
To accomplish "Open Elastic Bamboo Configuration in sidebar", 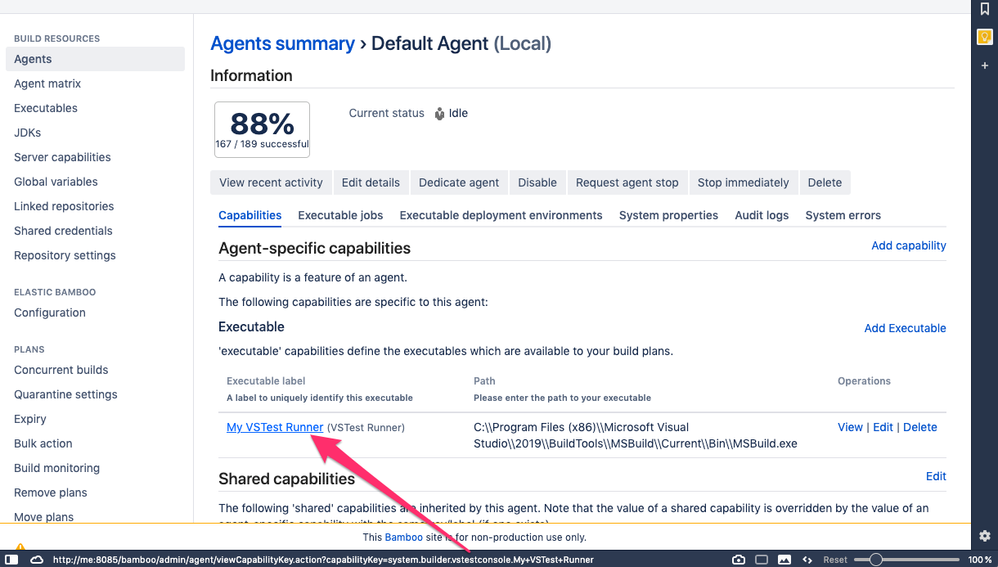I will point(50,312).
